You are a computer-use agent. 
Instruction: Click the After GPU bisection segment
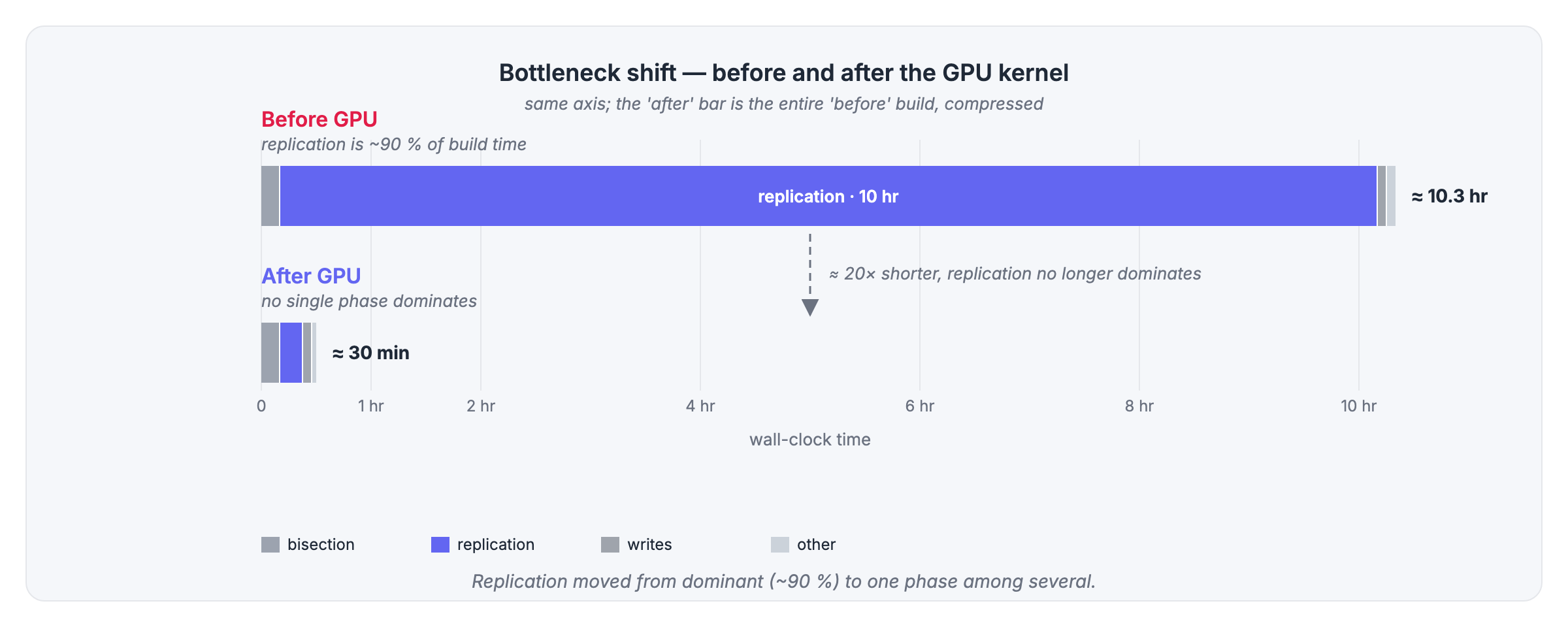[x=270, y=353]
